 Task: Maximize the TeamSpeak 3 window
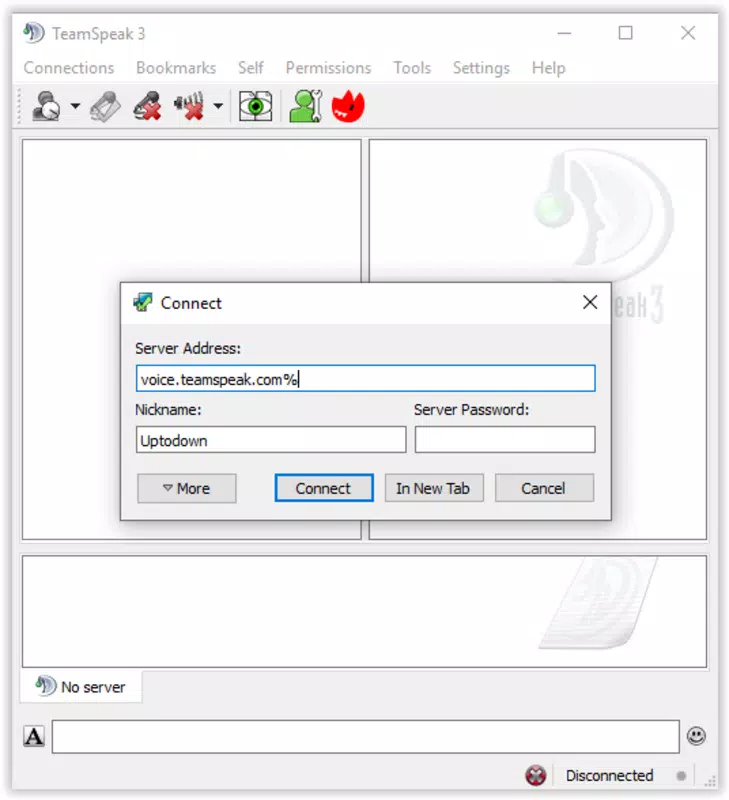(x=625, y=33)
